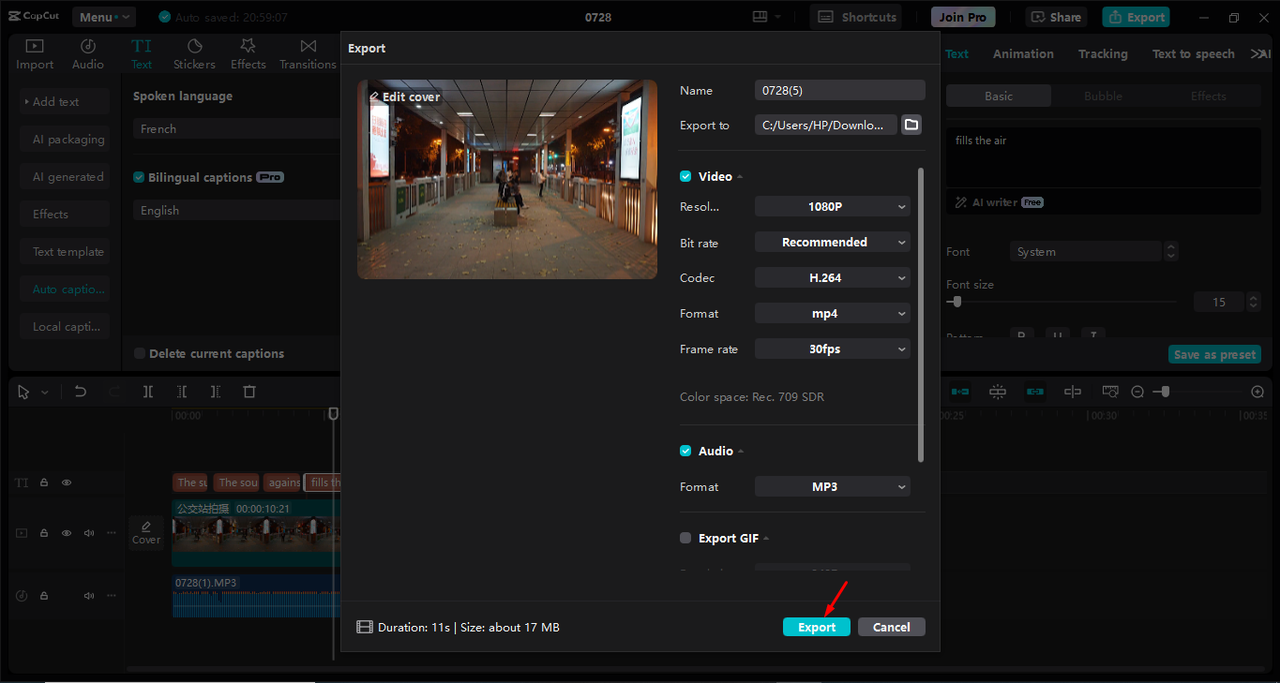Toggle main track magnet icon
Viewport: 1280px width, 683px height.
tap(960, 392)
